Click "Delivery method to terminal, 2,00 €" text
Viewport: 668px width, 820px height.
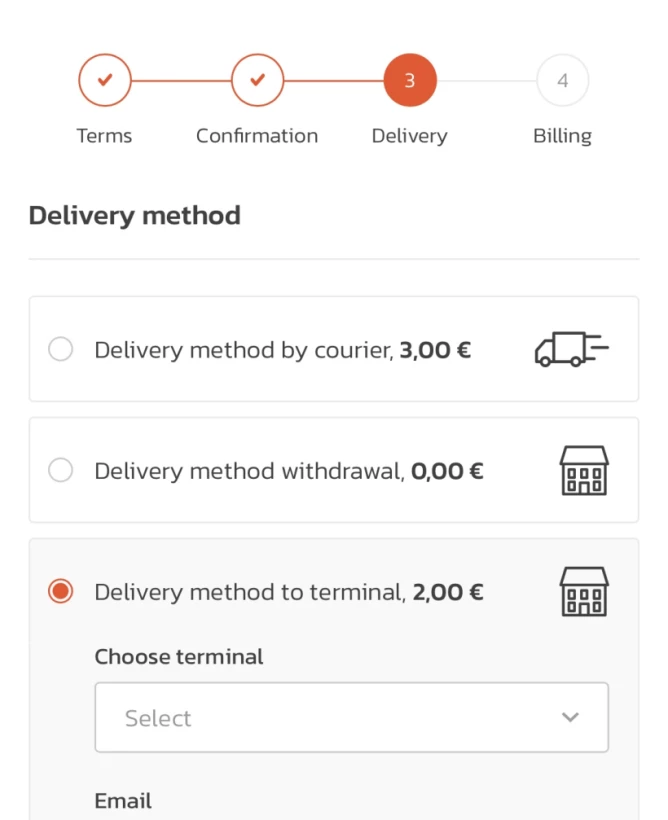point(288,592)
